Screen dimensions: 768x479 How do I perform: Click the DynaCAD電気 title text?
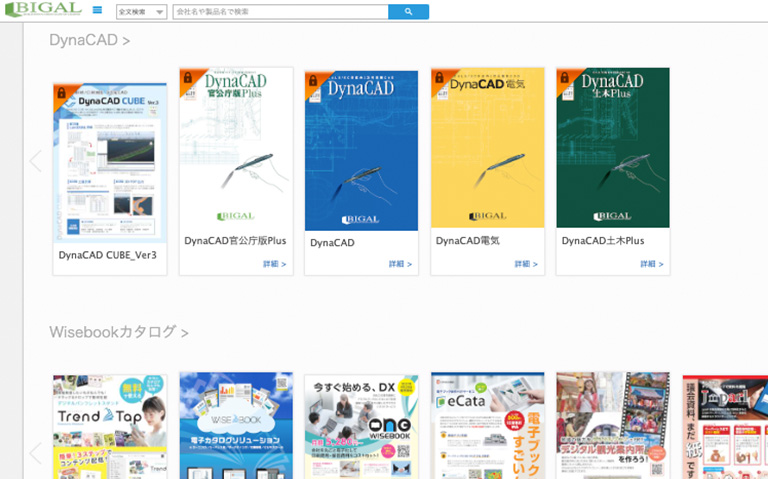(x=468, y=241)
